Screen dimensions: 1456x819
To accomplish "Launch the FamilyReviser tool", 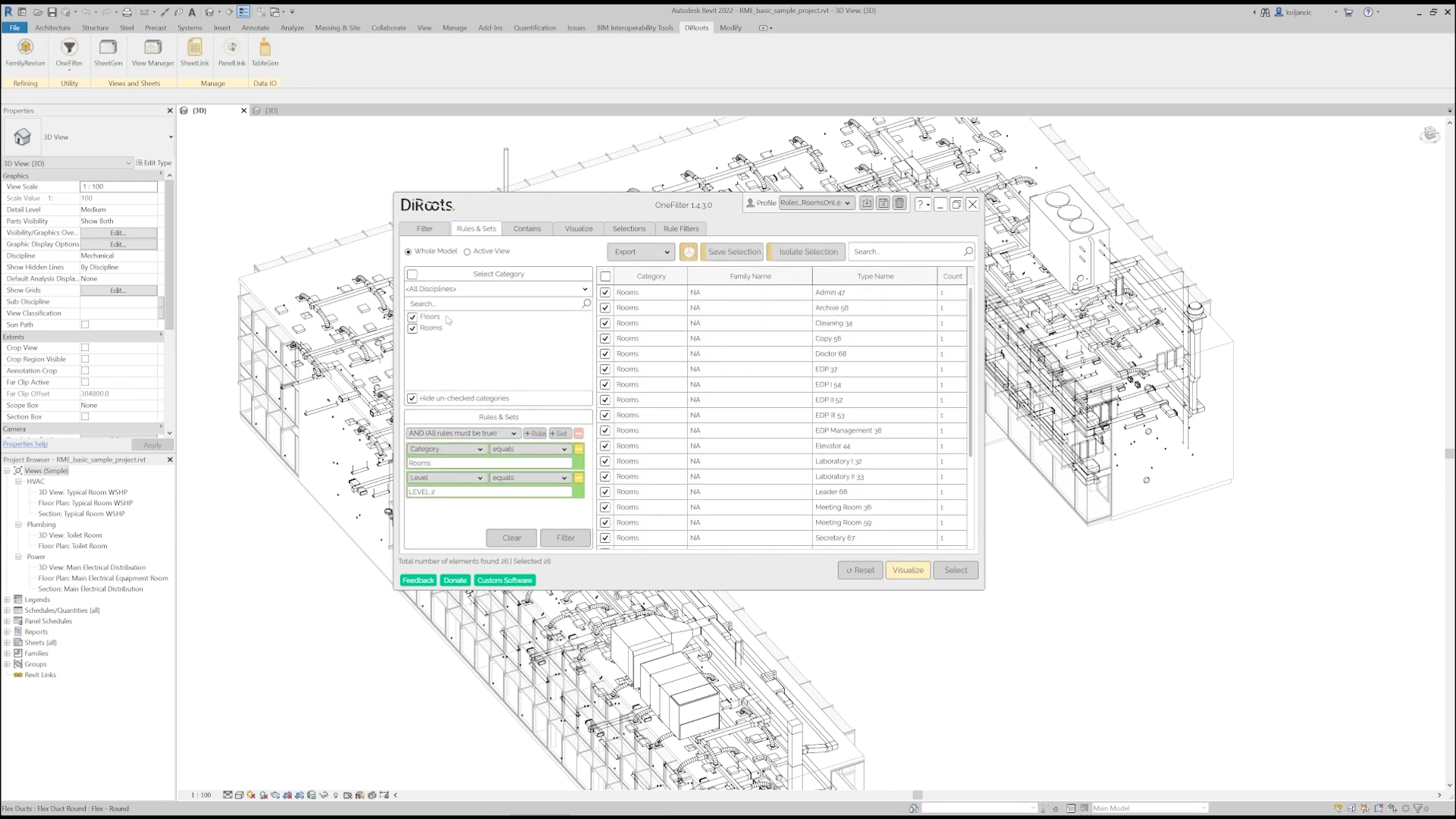I will click(25, 52).
